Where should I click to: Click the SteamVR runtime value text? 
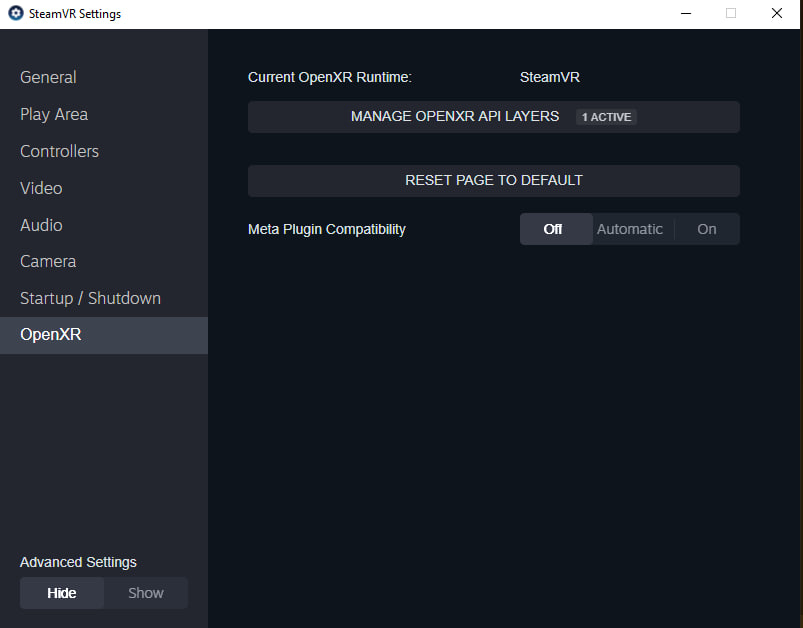[550, 77]
